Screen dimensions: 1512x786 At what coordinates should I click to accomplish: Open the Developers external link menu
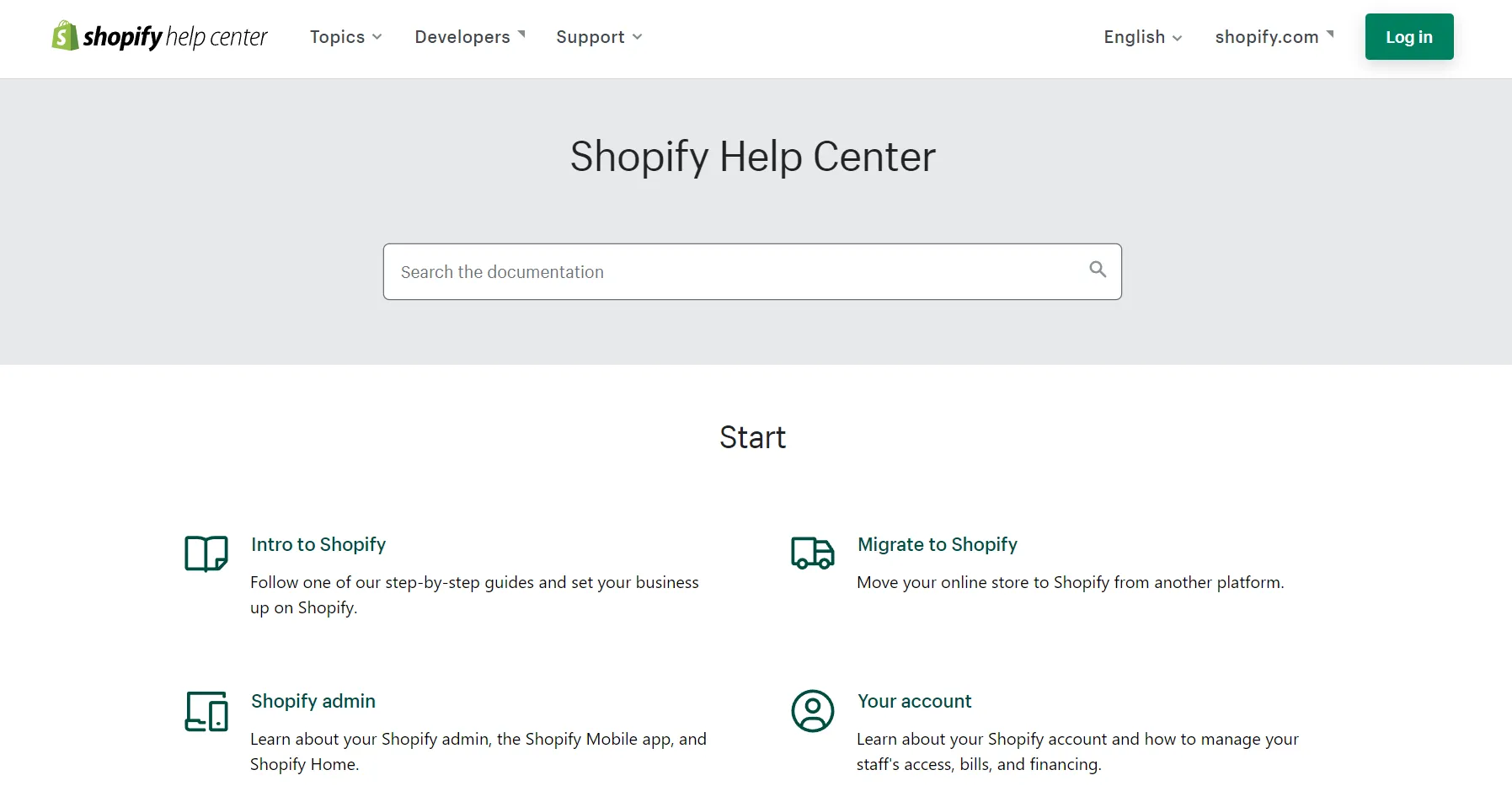click(x=470, y=37)
